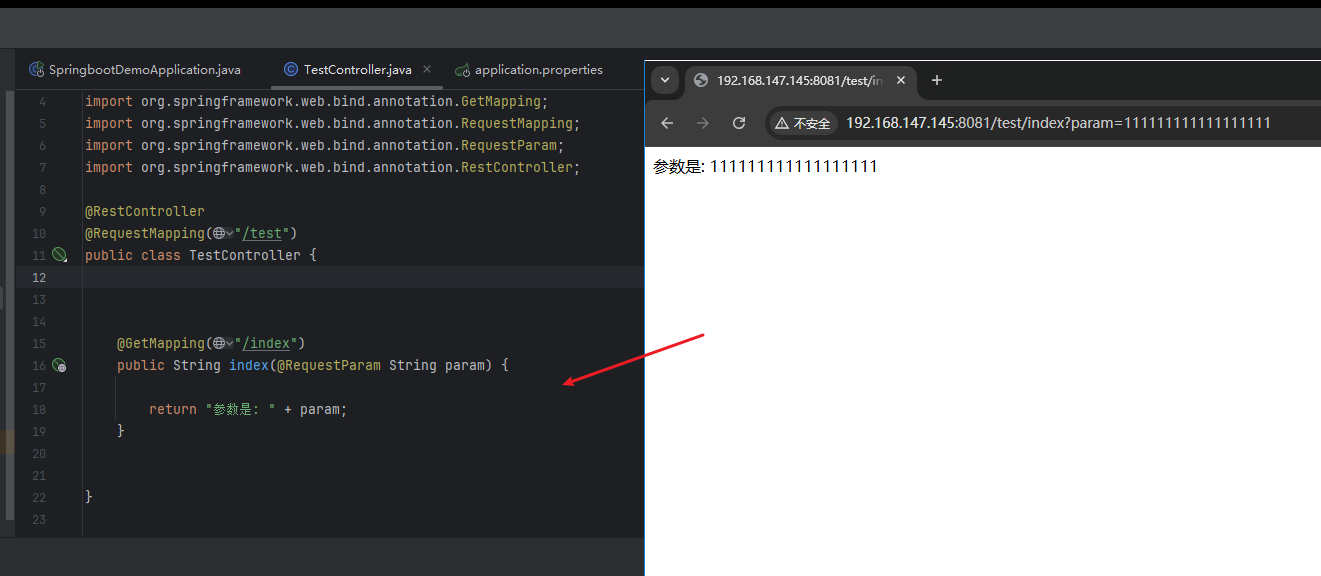Open the URL globe dropdown in @GetMapping

pos(223,343)
